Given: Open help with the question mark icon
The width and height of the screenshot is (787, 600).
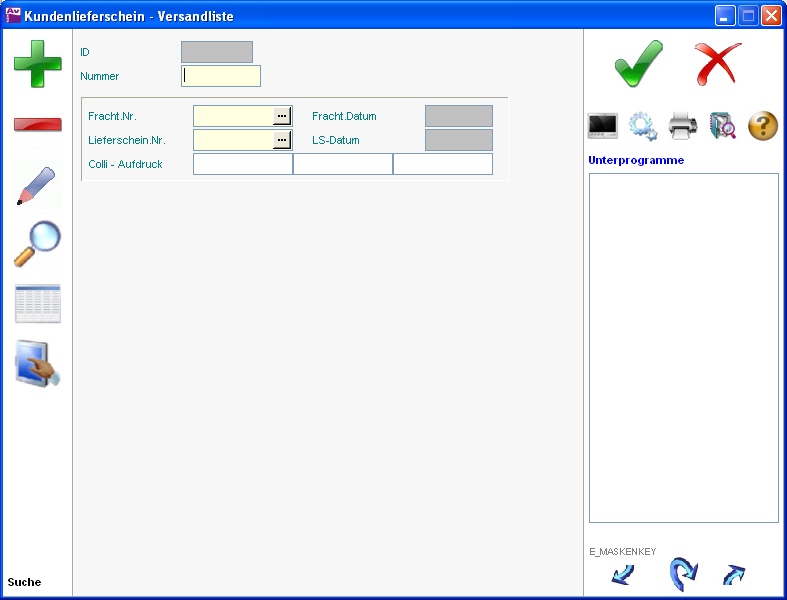Looking at the screenshot, I should click(x=762, y=126).
